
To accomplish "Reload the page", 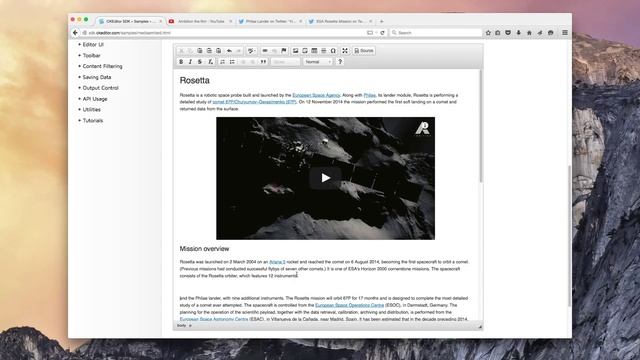I will (382, 33).
